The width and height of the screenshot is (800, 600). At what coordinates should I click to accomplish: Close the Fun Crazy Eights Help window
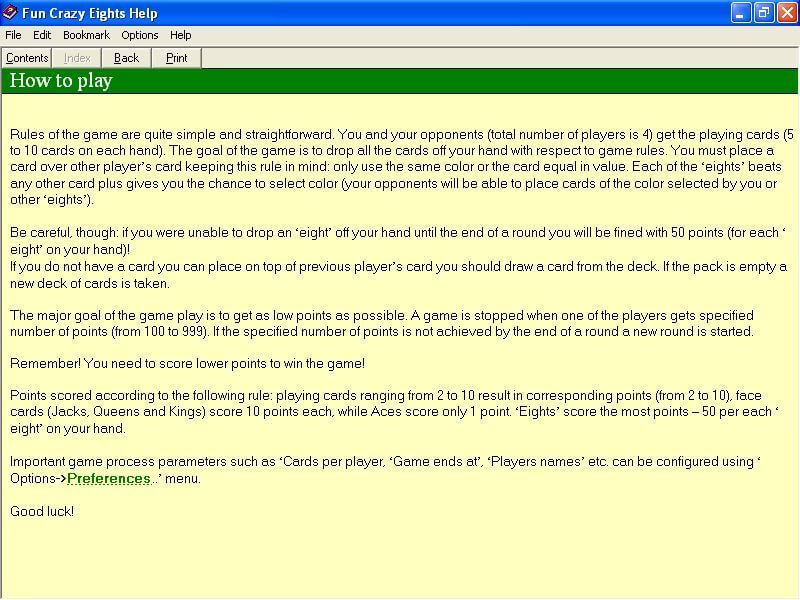787,13
